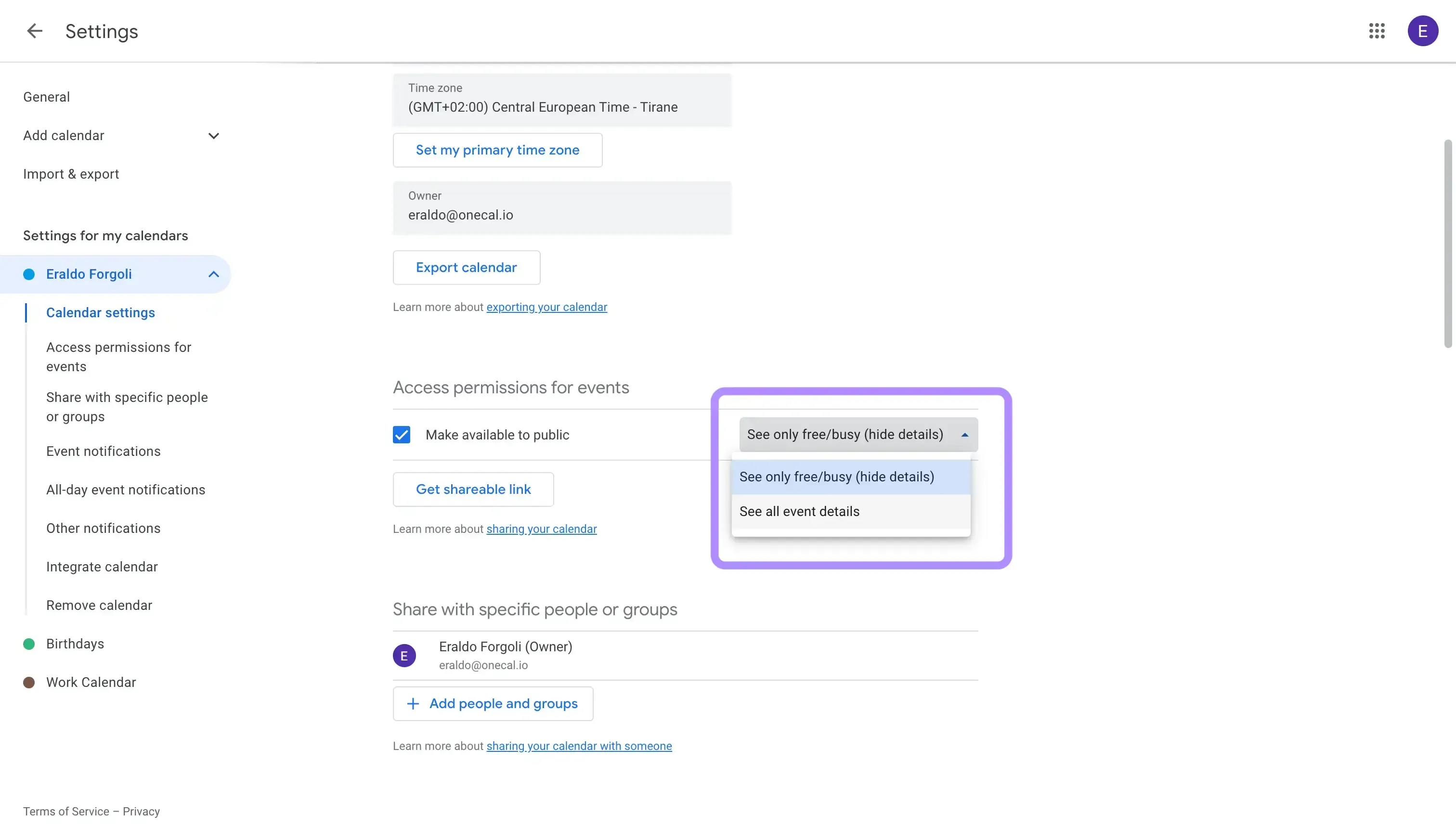Click the blue dot next to Eraldo Forgoli
This screenshot has width=1456, height=826.
(x=29, y=274)
